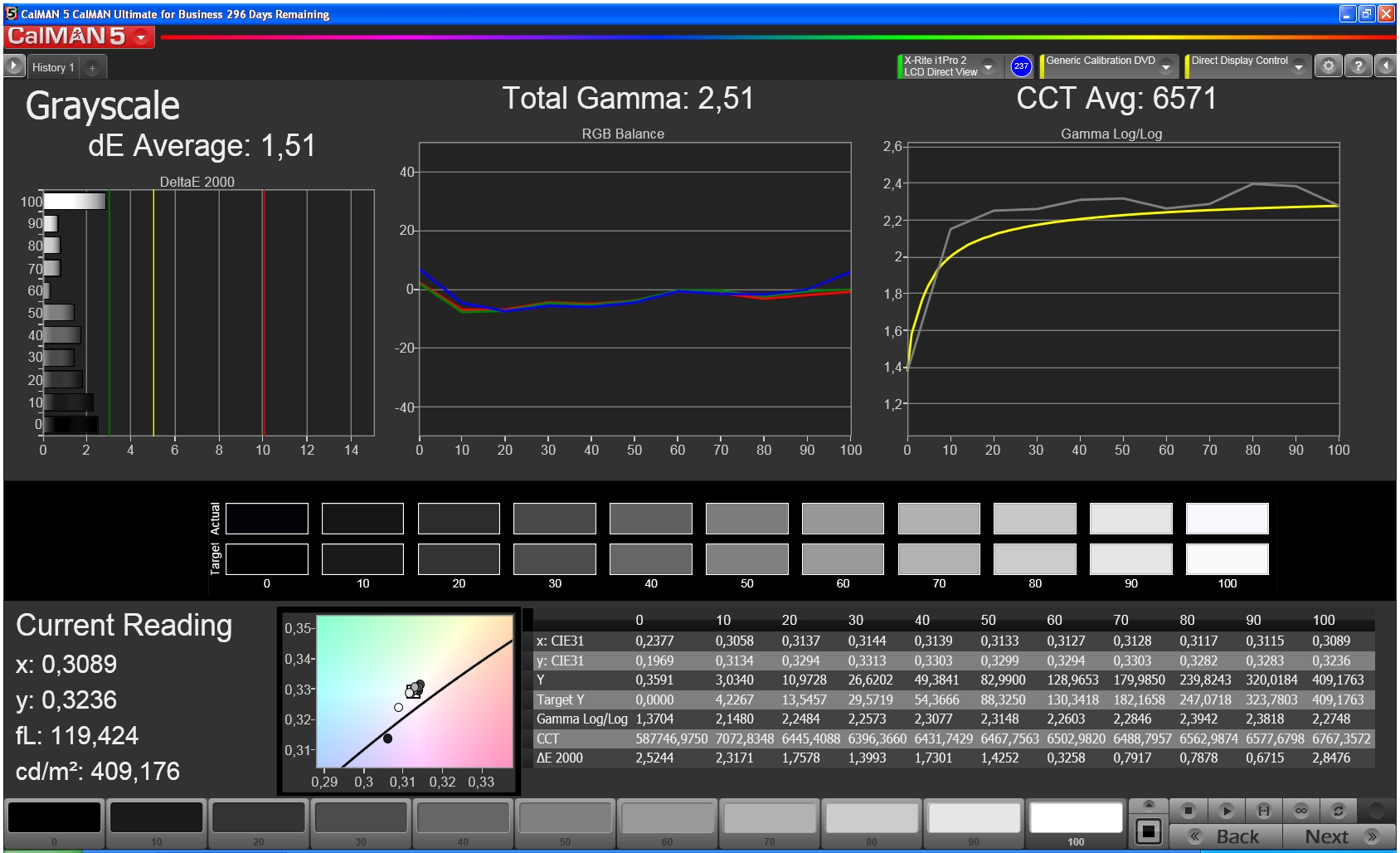Click the 6767,3572 CCT cell
Viewport: 1400px width, 853px height.
[1341, 738]
